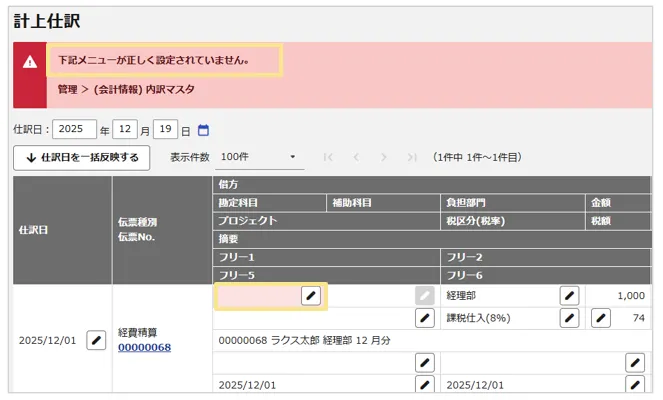This screenshot has width=663, height=400.
Task: Edit the プロジェクト field using pencil icon
Action: (x=425, y=318)
